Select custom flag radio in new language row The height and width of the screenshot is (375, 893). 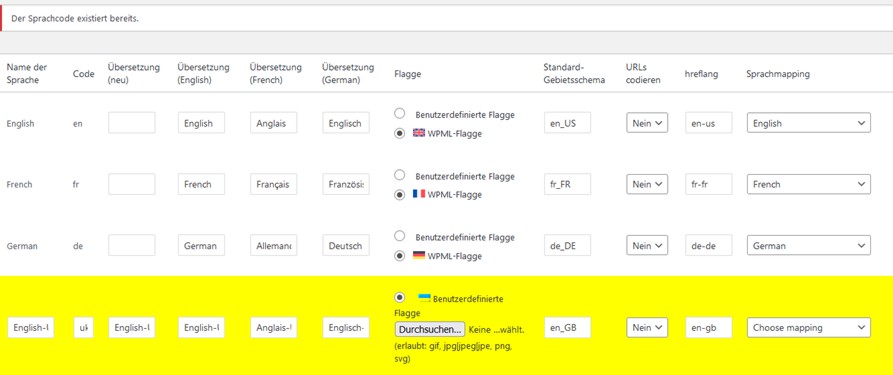point(400,297)
